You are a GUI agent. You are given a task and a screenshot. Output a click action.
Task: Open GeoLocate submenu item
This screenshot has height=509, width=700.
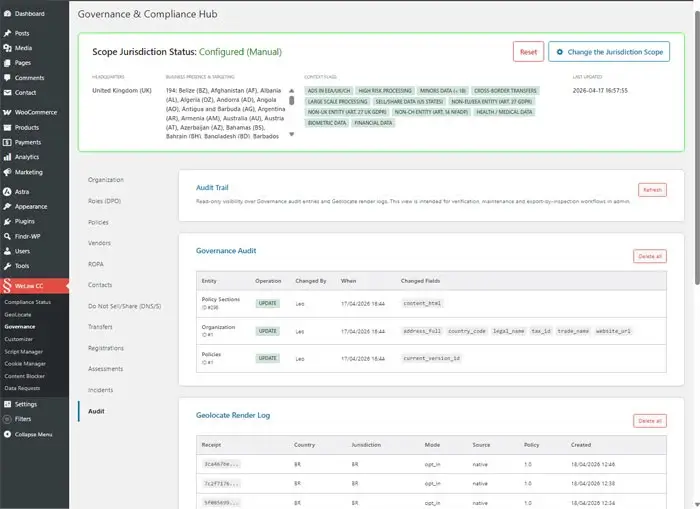click(x=18, y=315)
